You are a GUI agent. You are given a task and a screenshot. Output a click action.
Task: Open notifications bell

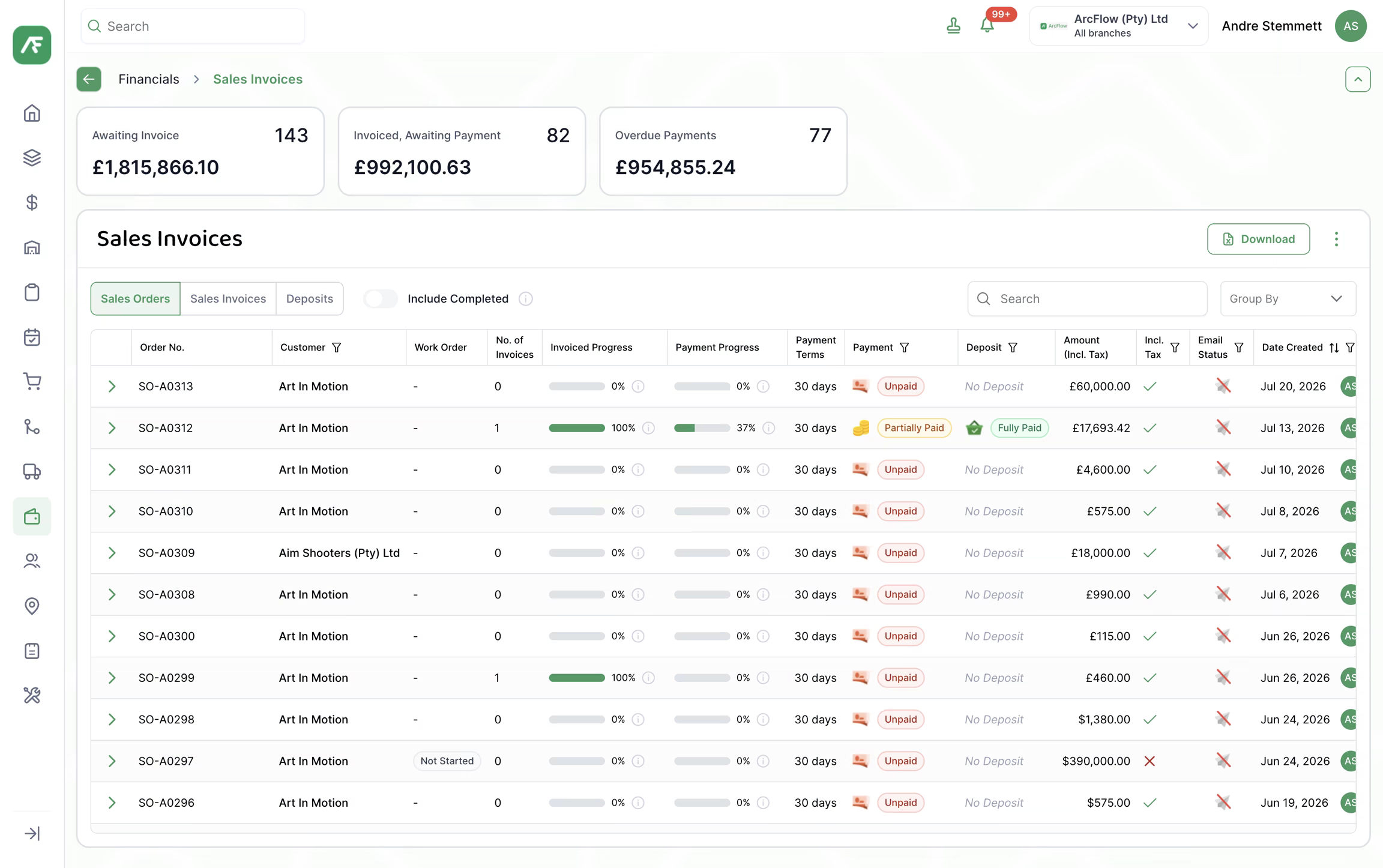(x=987, y=26)
